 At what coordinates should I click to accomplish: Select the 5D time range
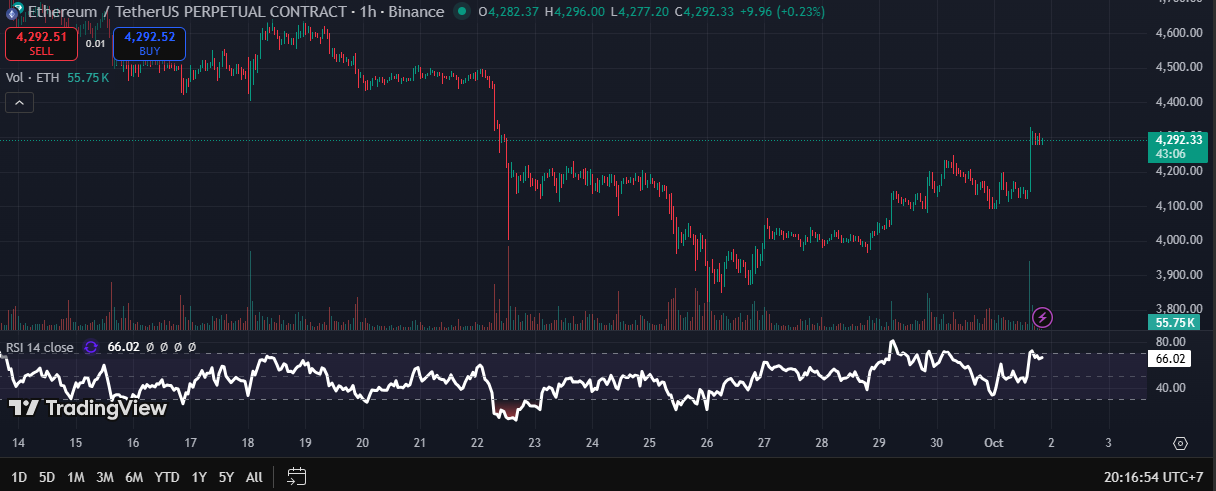tap(47, 477)
